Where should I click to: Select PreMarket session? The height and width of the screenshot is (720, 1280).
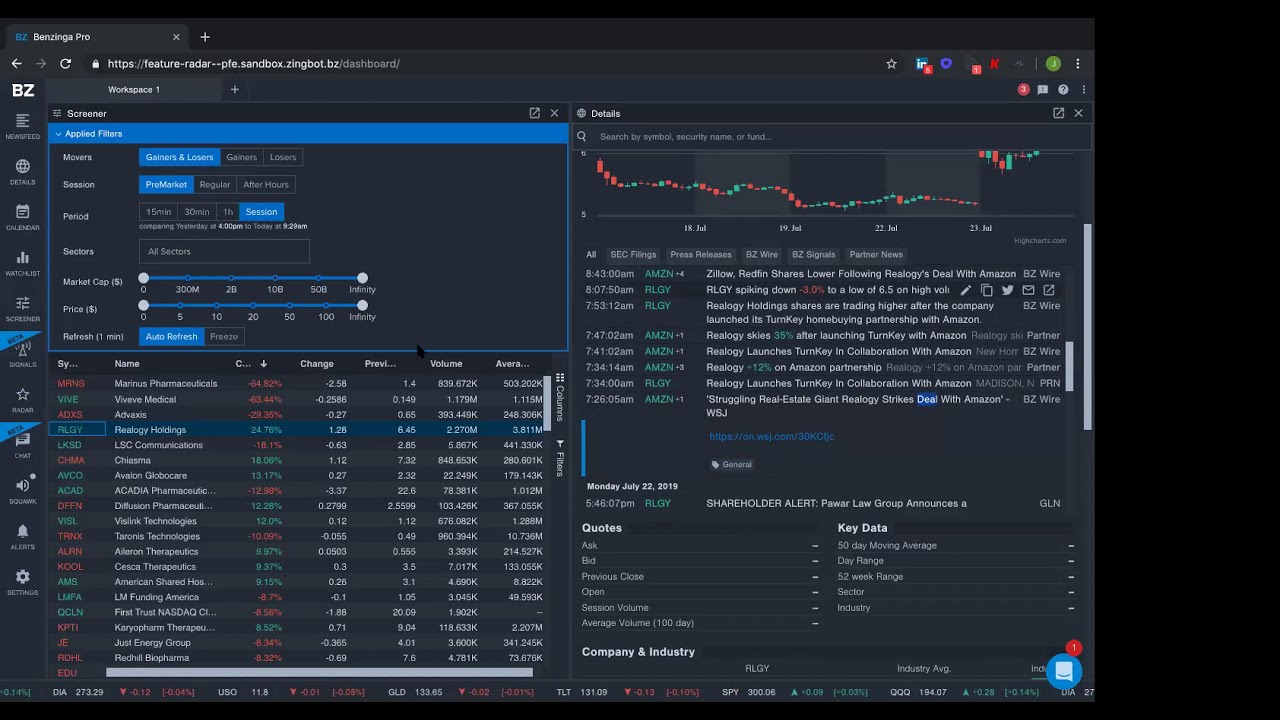[x=166, y=184]
